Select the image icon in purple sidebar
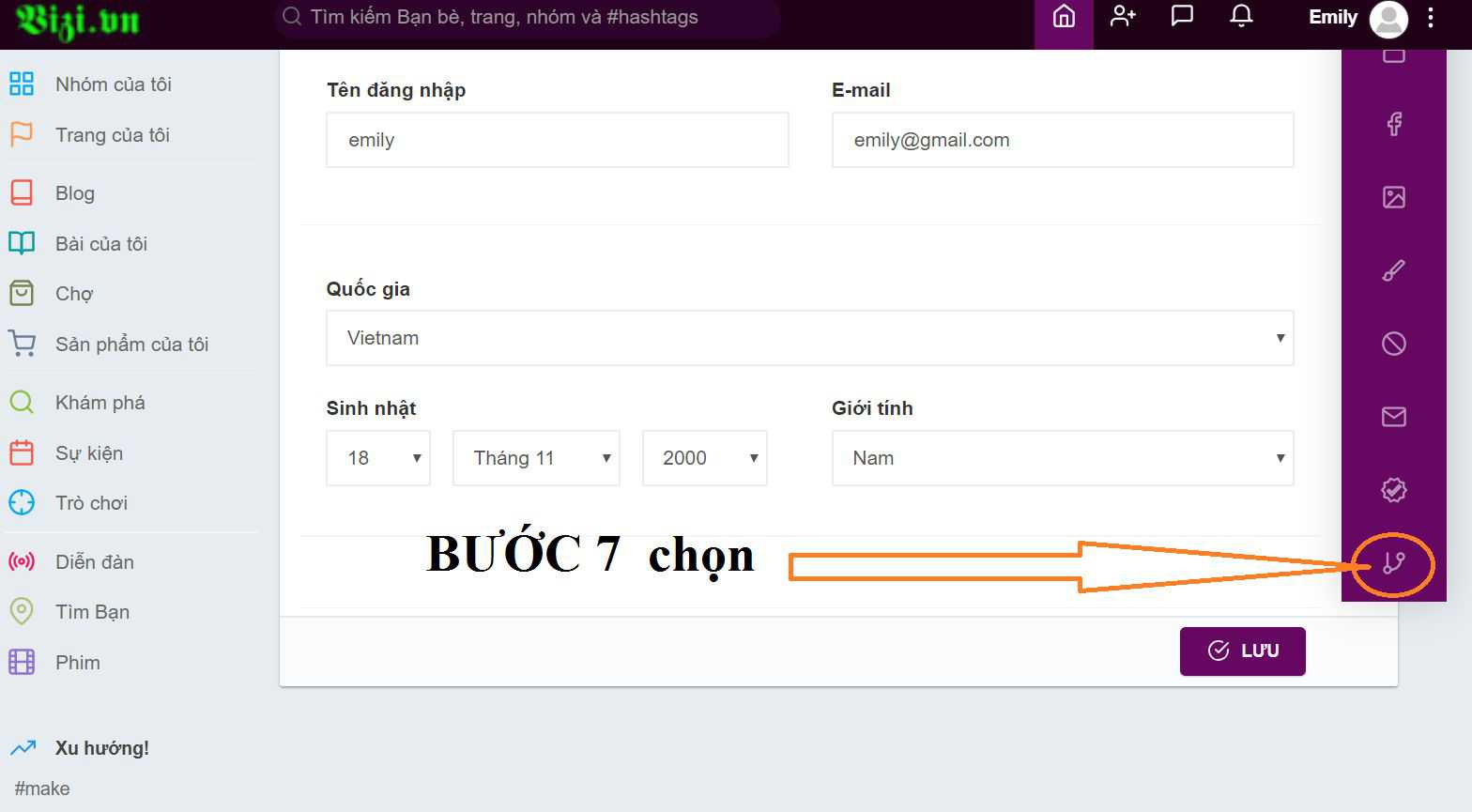Screen dimensions: 1472x812 coord(1394,197)
